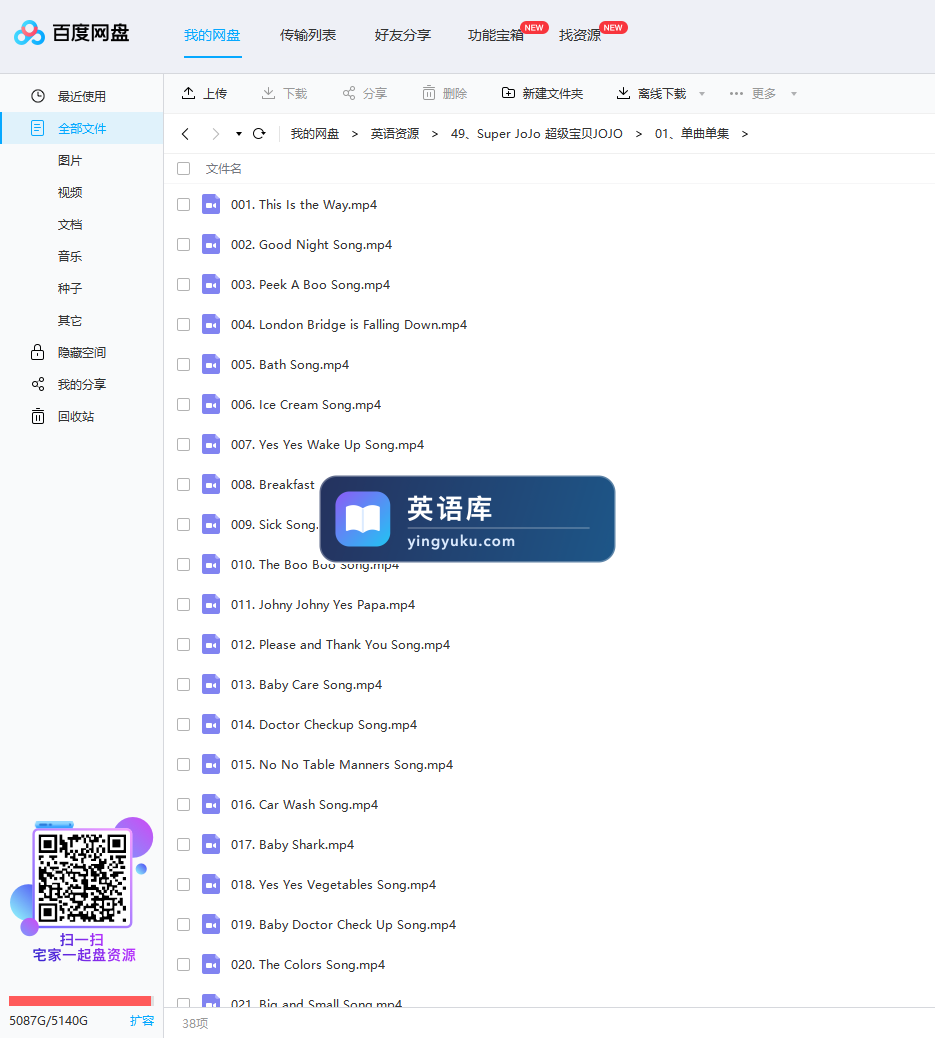Click the Baidu Netdisk logo icon
935x1038 pixels.
(x=29, y=32)
